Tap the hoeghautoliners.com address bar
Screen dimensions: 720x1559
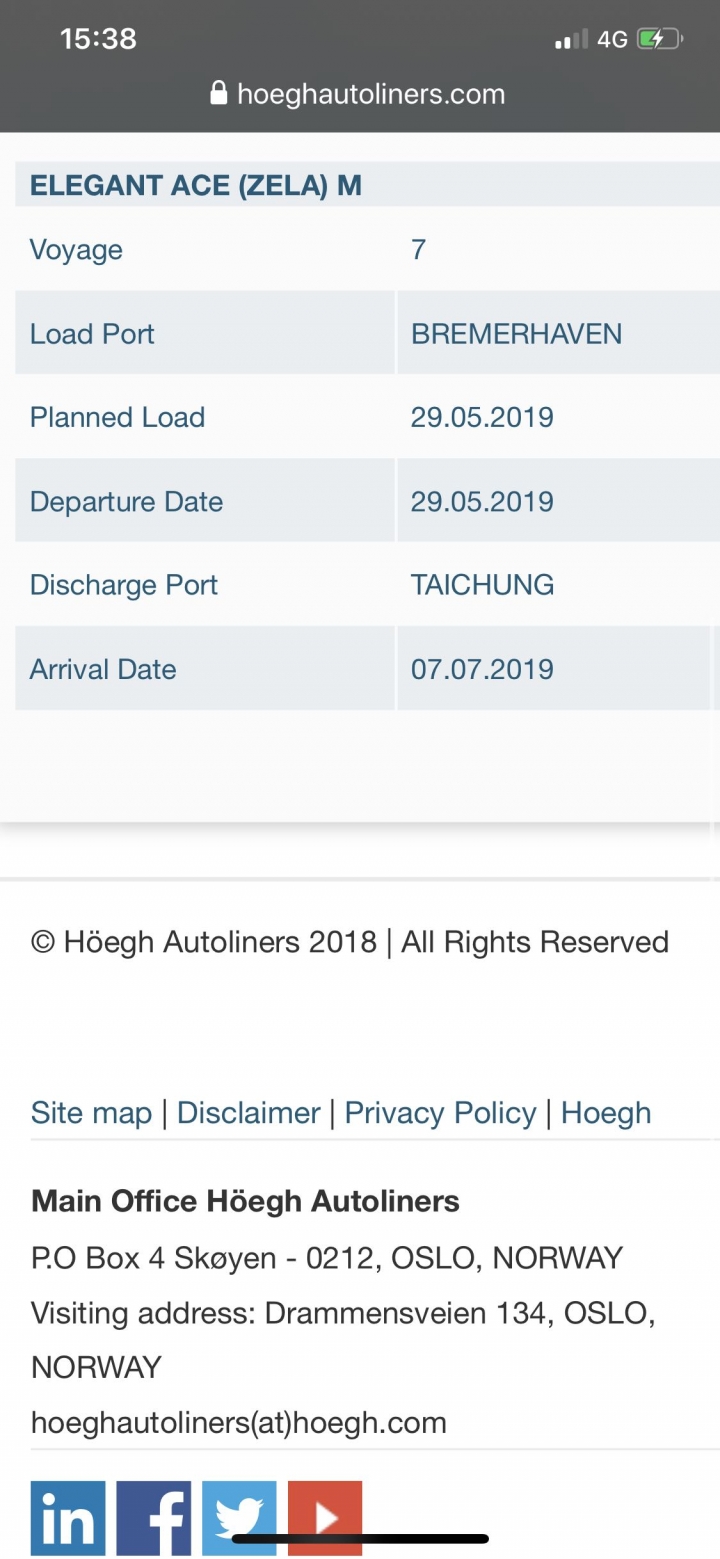[360, 94]
